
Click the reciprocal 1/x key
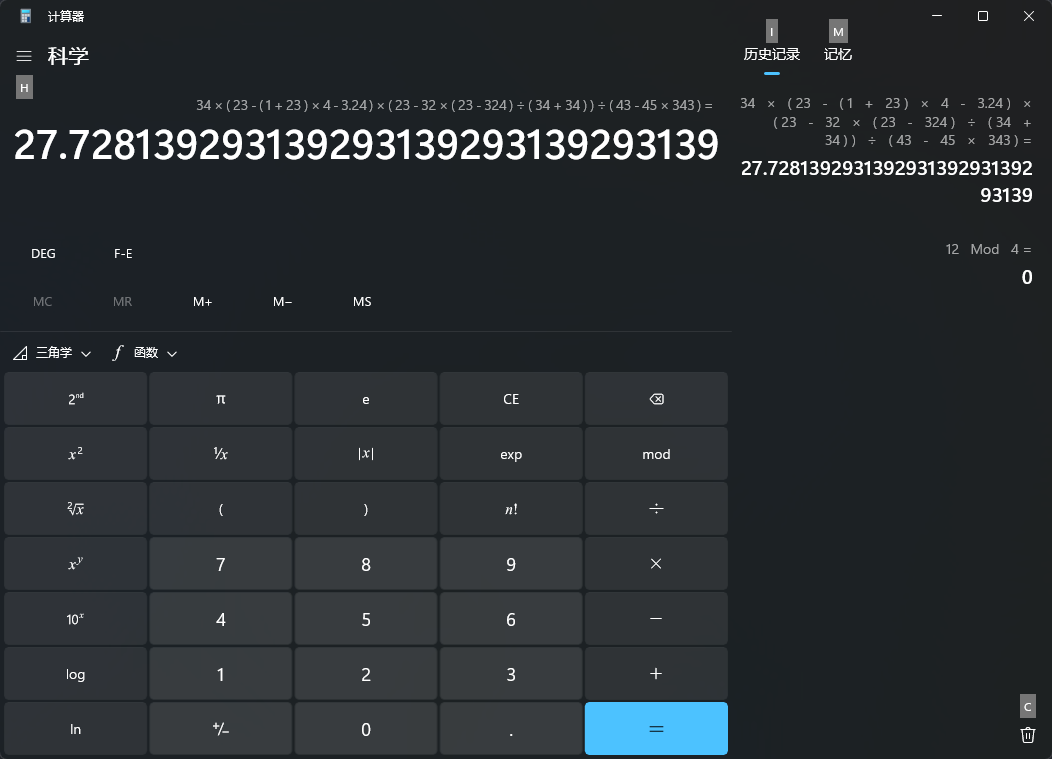[x=221, y=454]
